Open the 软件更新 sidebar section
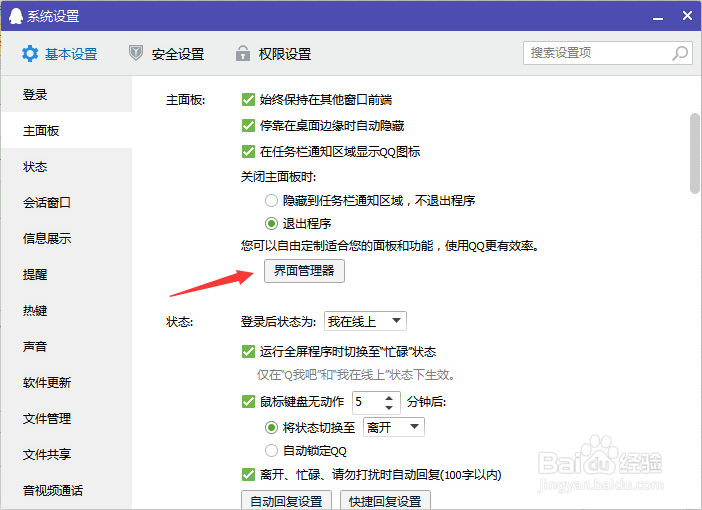Viewport: 702px width, 510px height. point(66,382)
